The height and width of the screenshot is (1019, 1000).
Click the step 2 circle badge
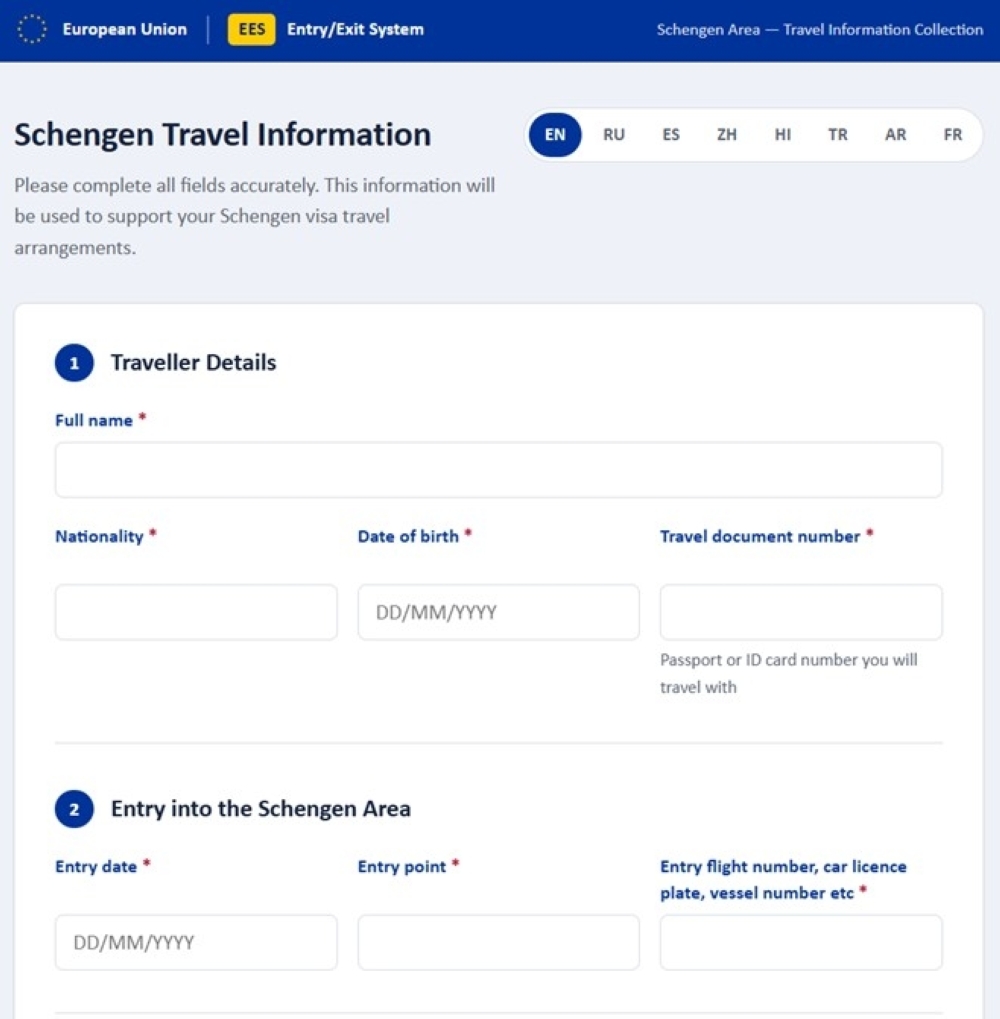[74, 809]
